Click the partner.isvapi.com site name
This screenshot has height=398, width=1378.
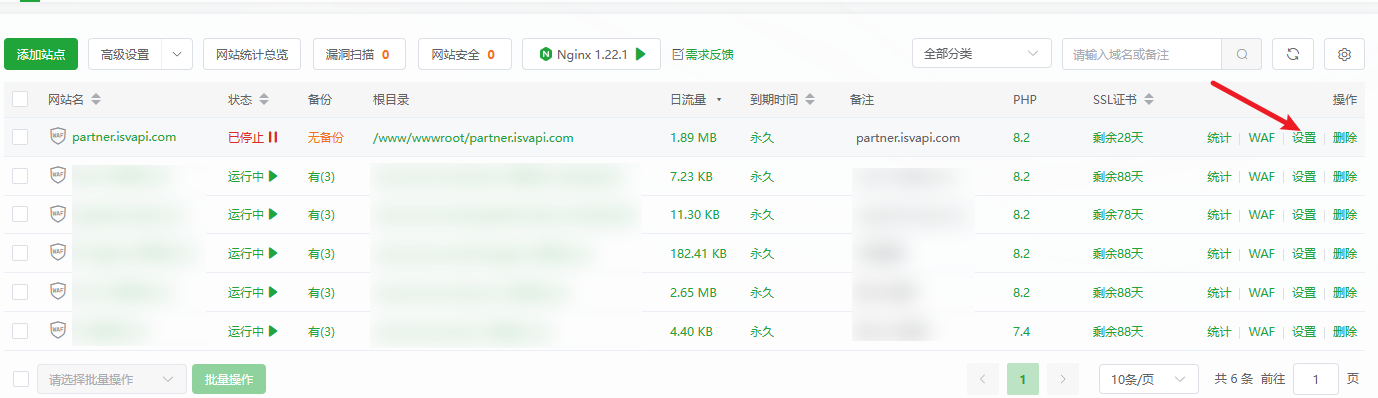(x=124, y=137)
